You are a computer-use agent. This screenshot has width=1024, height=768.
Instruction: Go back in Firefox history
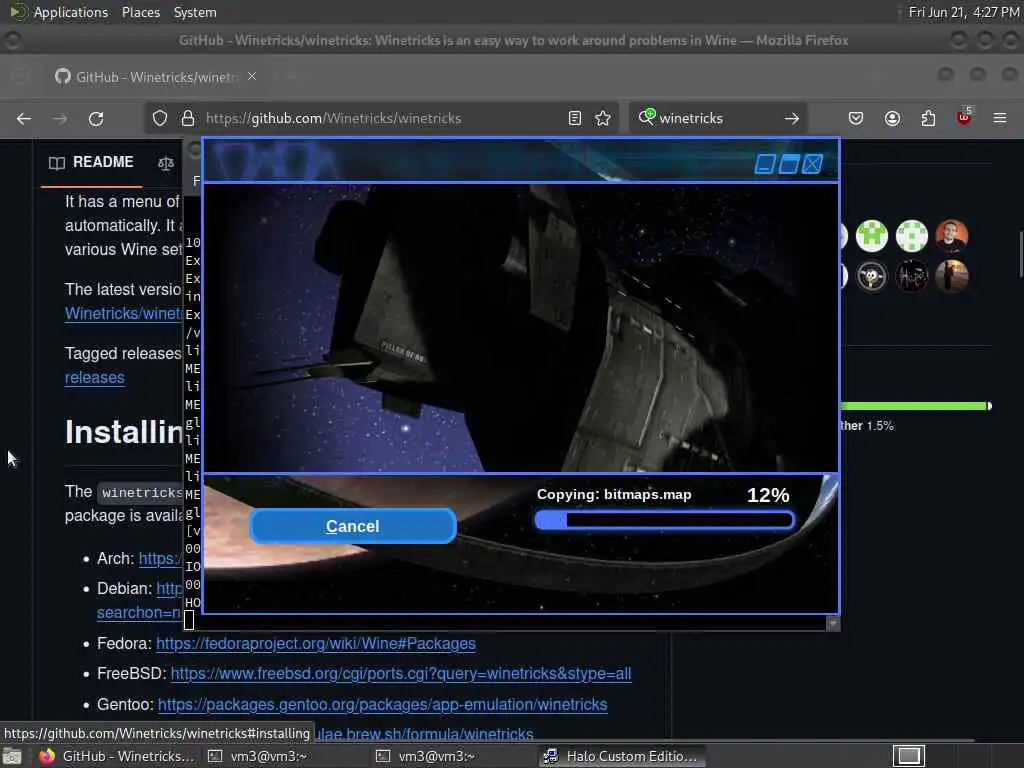(24, 118)
